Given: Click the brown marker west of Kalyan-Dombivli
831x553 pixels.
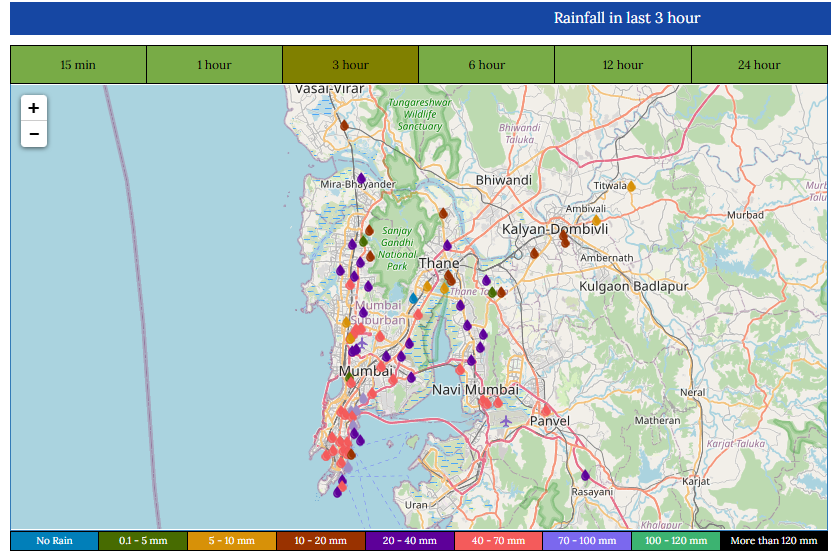Looking at the screenshot, I should tap(534, 253).
